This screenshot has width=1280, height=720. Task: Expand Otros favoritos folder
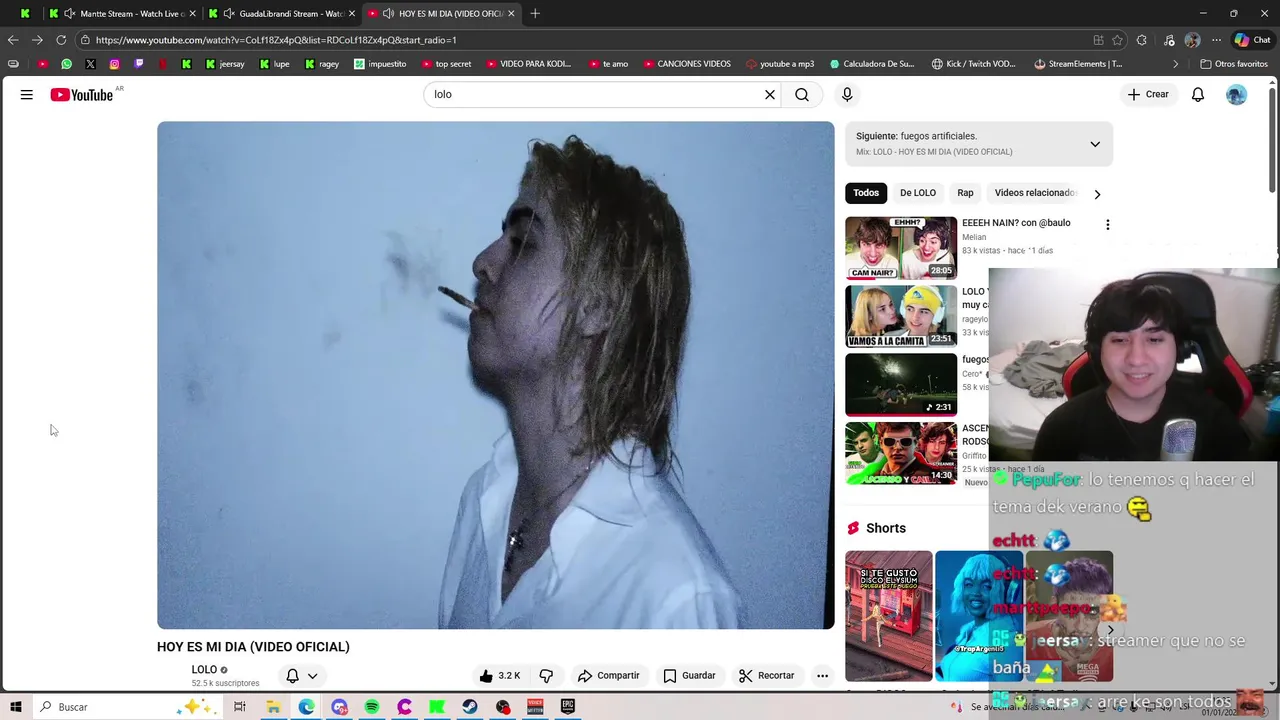[x=1234, y=64]
